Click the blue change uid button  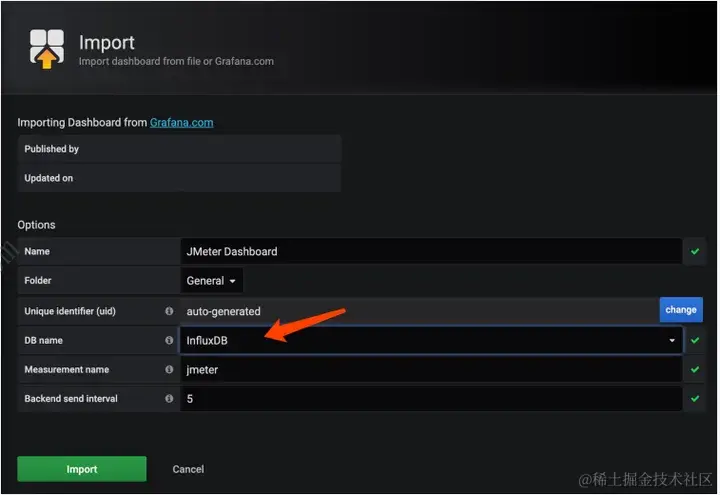681,310
